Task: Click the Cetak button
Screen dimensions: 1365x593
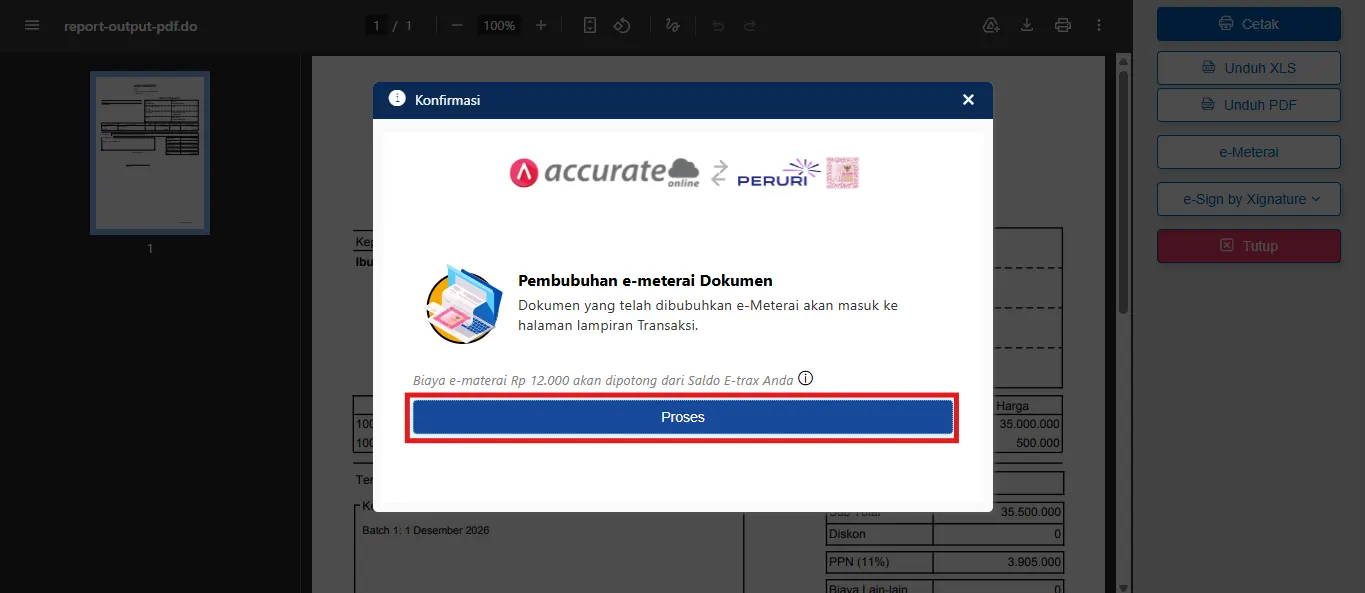Action: coord(1249,24)
